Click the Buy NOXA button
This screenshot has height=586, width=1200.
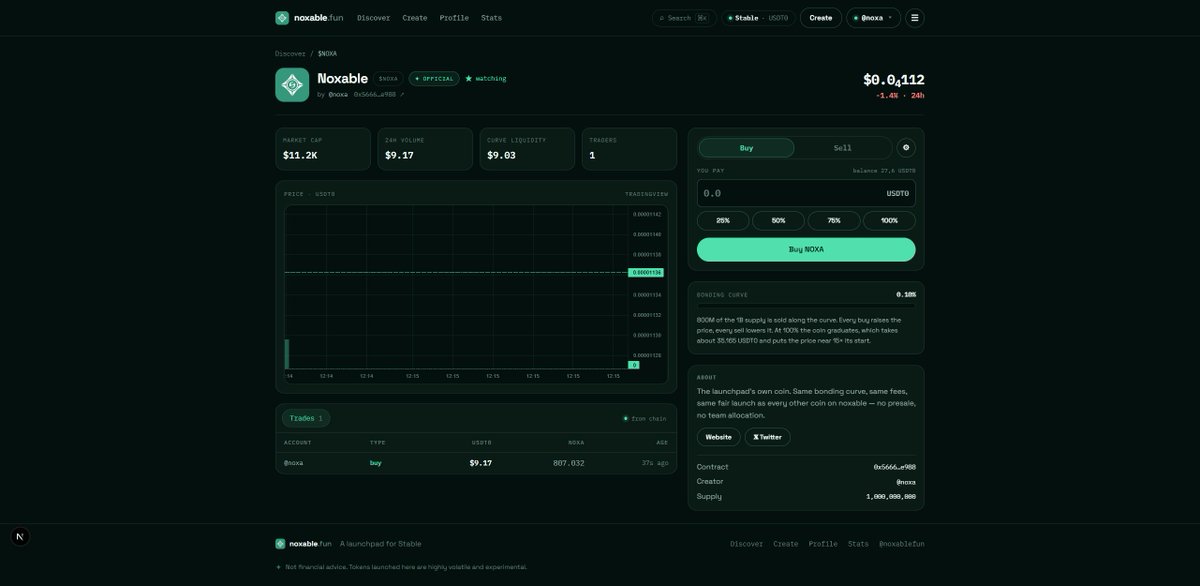pos(806,249)
